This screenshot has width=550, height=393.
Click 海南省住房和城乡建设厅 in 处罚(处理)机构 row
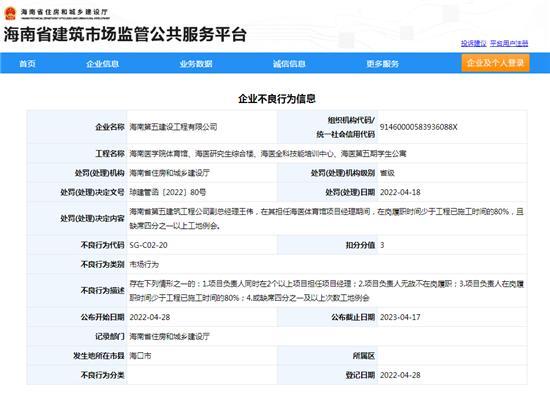coord(170,173)
